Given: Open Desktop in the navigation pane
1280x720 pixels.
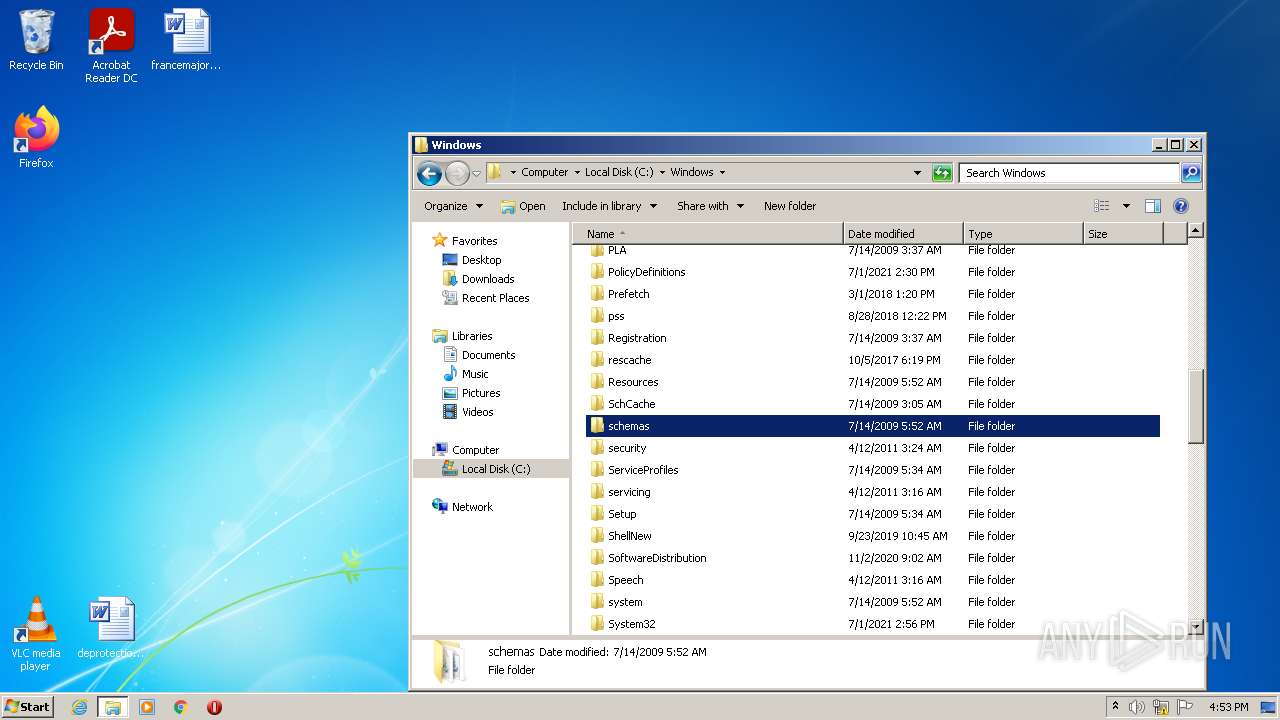Looking at the screenshot, I should 481,260.
